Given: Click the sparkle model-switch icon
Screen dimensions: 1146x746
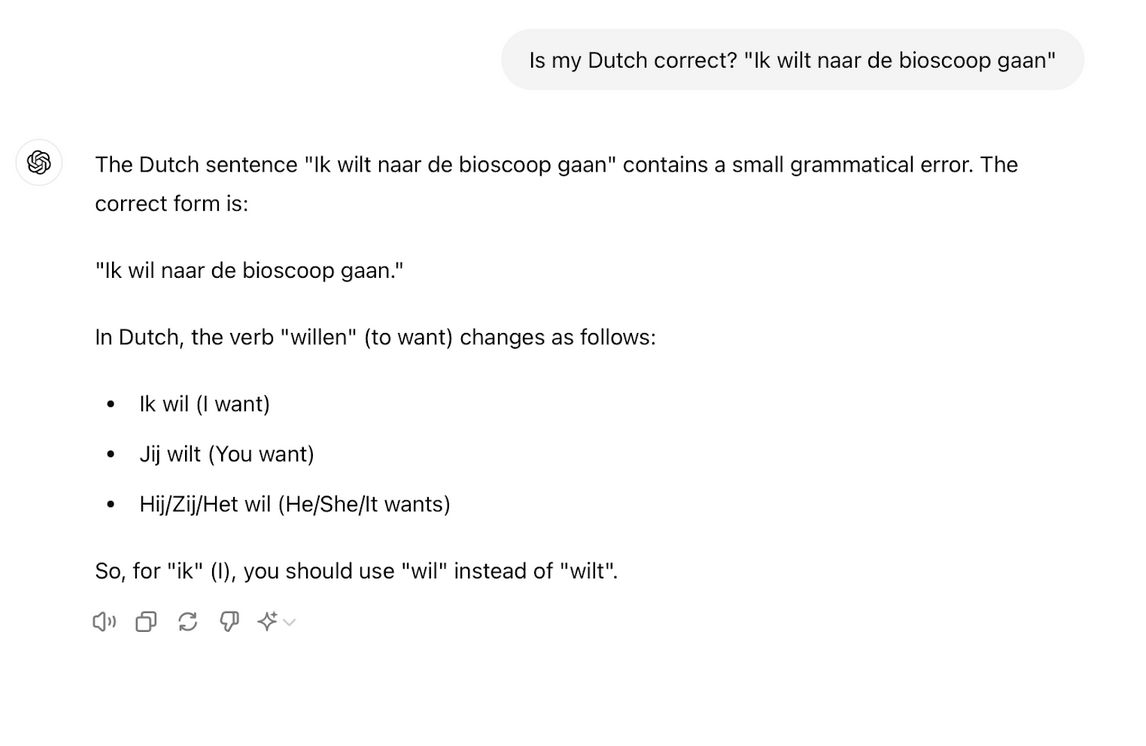Looking at the screenshot, I should (x=266, y=621).
